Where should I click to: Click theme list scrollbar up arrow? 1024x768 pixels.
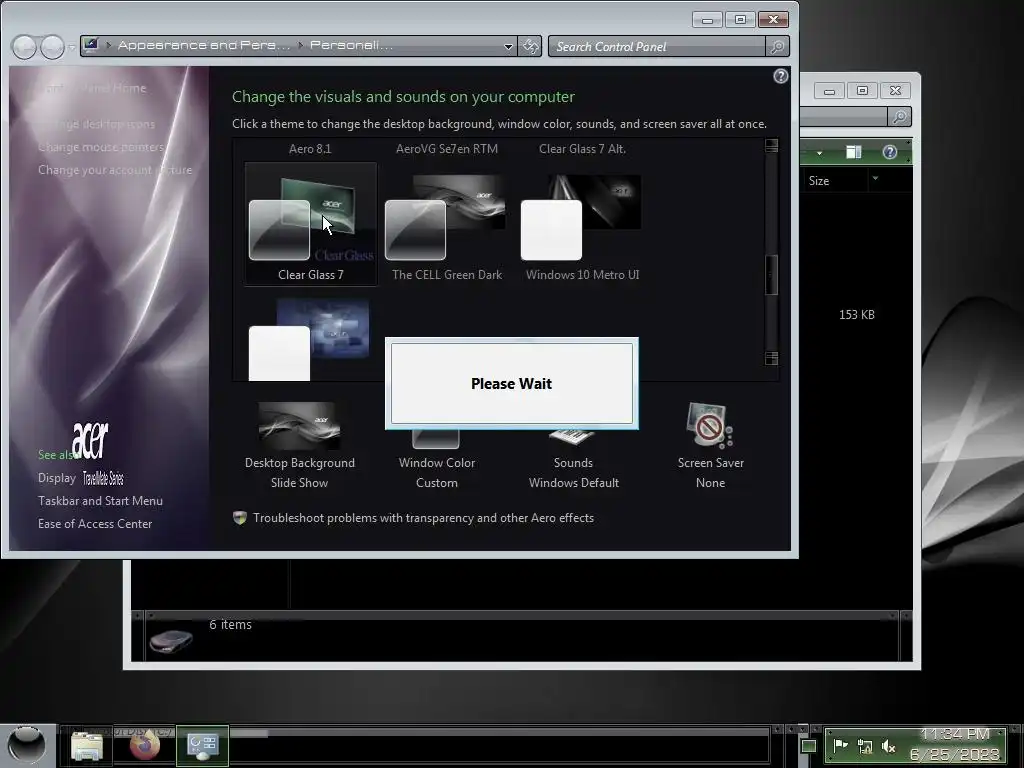tap(771, 146)
